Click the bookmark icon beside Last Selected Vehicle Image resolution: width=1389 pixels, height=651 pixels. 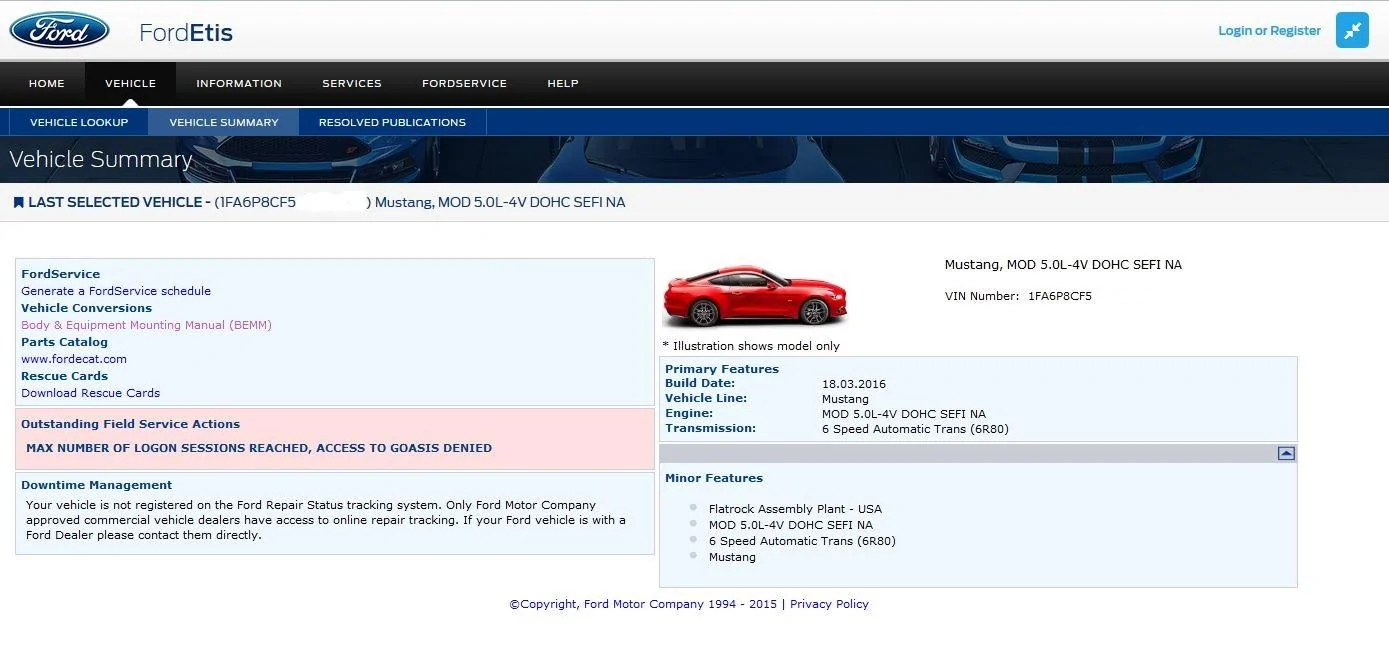tap(18, 202)
